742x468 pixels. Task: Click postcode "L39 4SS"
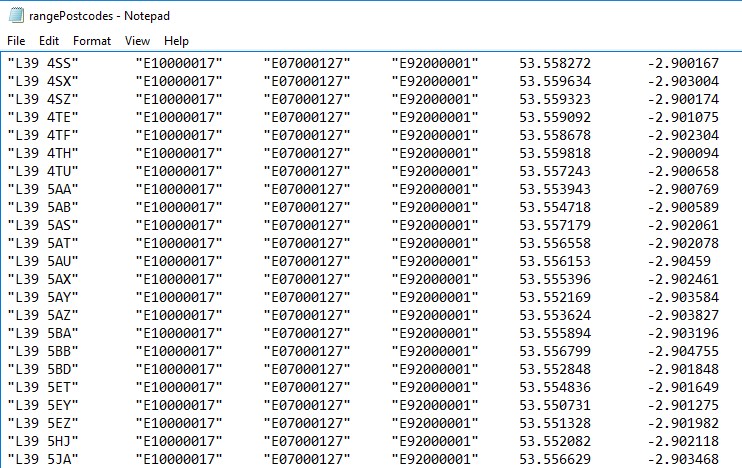(43, 63)
